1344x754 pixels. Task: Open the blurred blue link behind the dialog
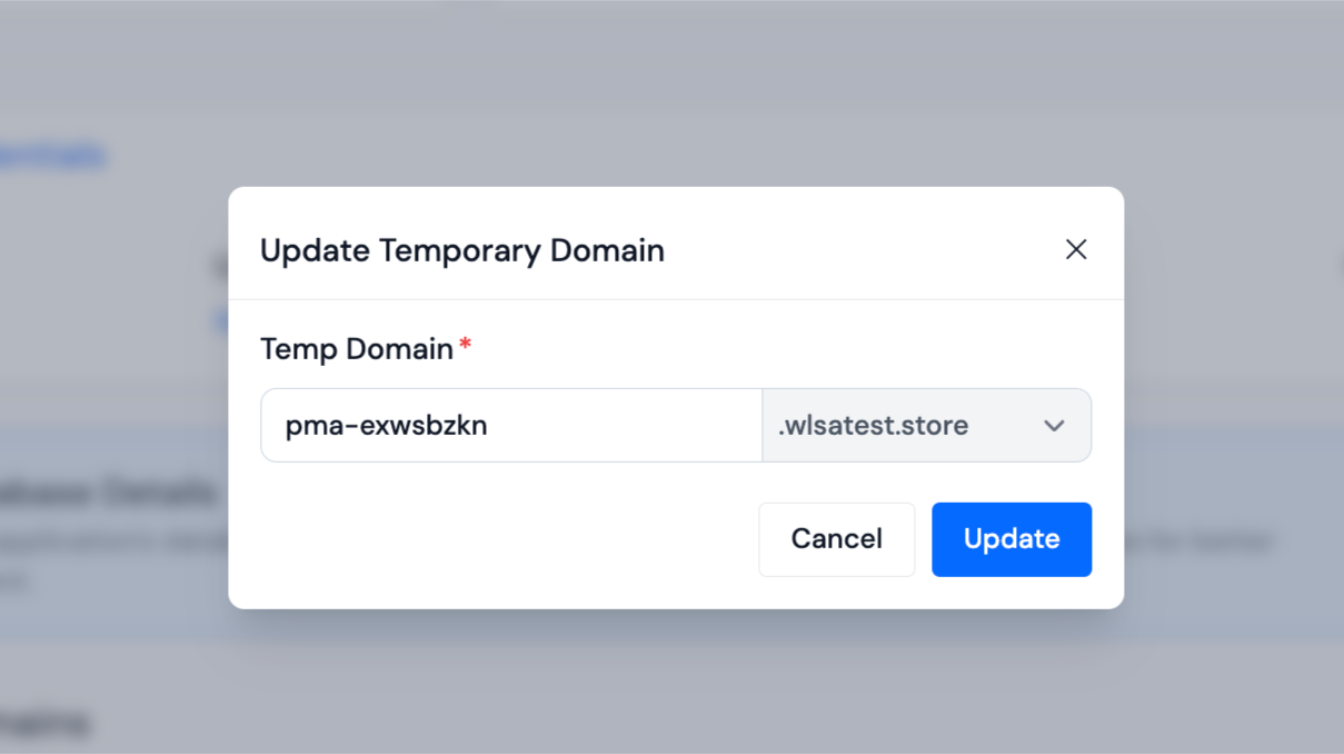(x=50, y=154)
